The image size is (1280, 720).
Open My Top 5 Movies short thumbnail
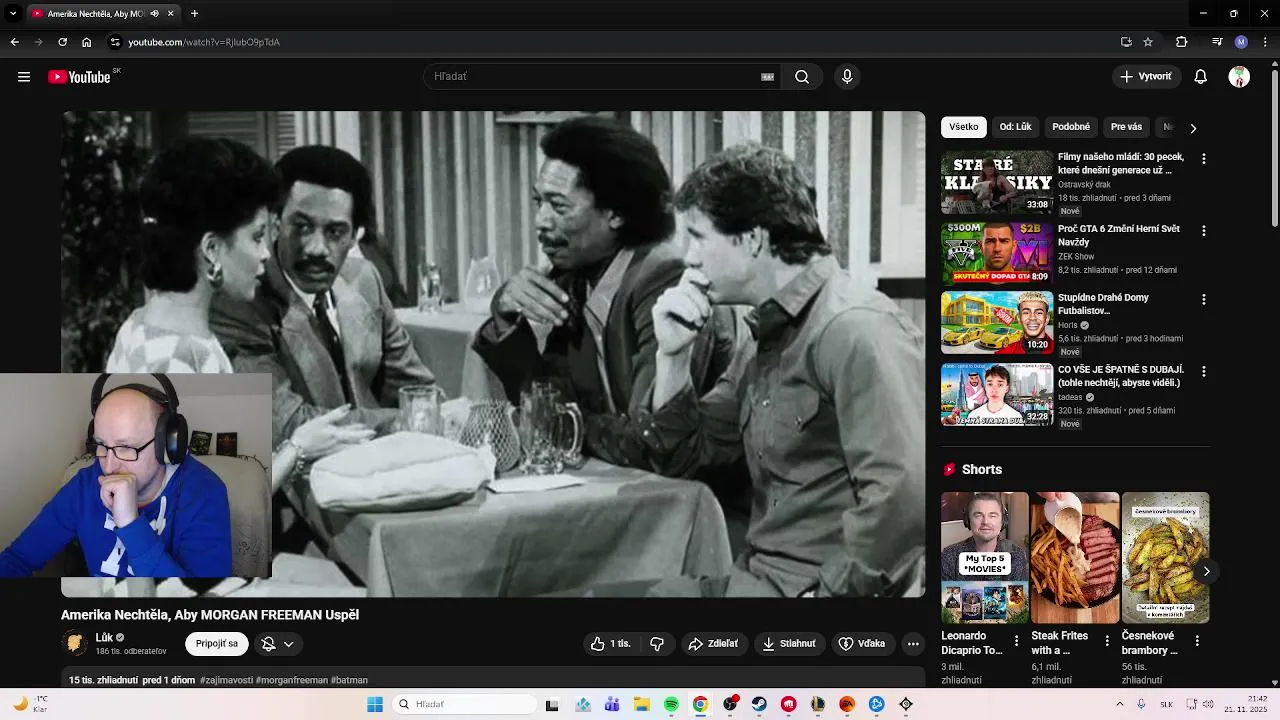[x=985, y=558]
